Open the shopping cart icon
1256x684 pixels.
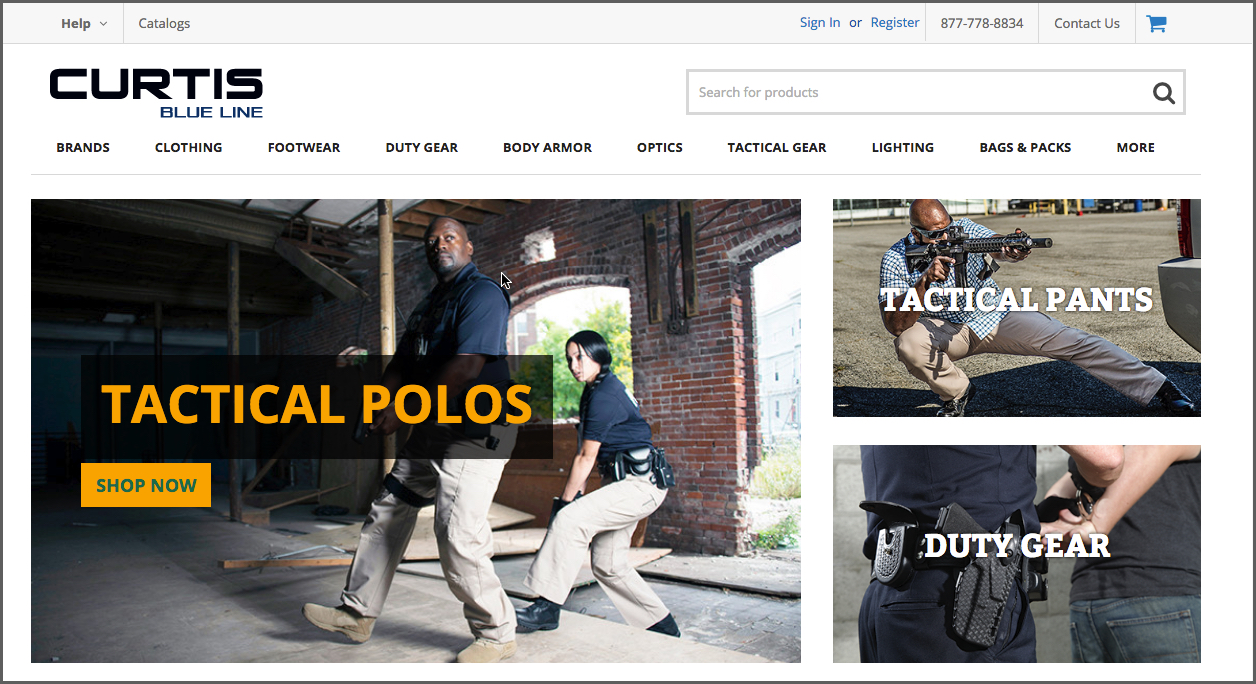[1156, 24]
